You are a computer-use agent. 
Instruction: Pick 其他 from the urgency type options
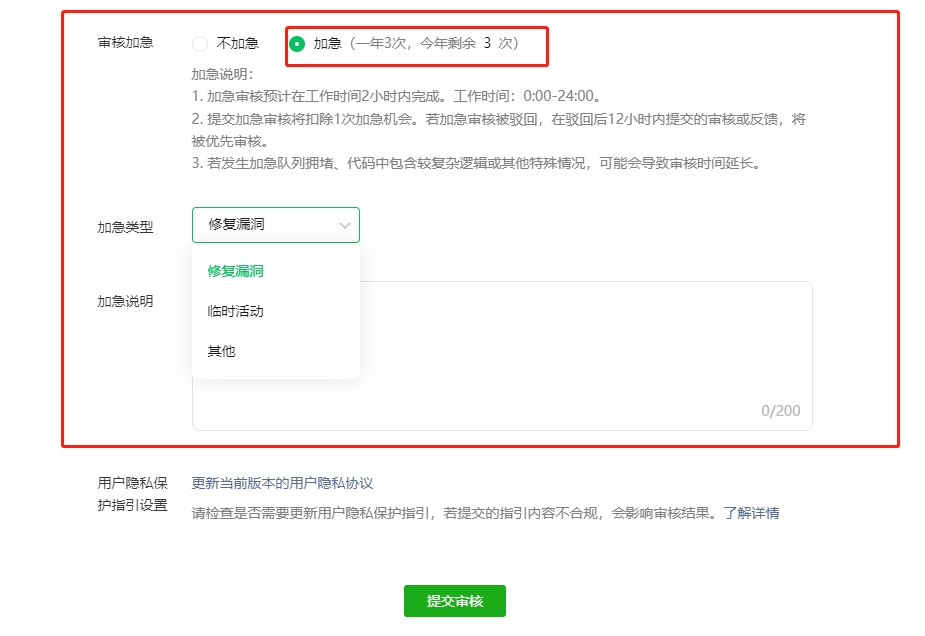[222, 351]
